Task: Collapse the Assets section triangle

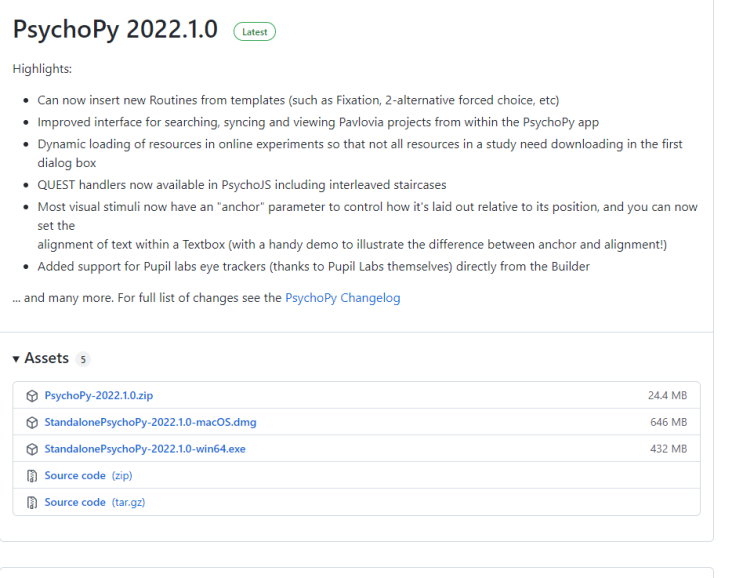Action: 16,358
